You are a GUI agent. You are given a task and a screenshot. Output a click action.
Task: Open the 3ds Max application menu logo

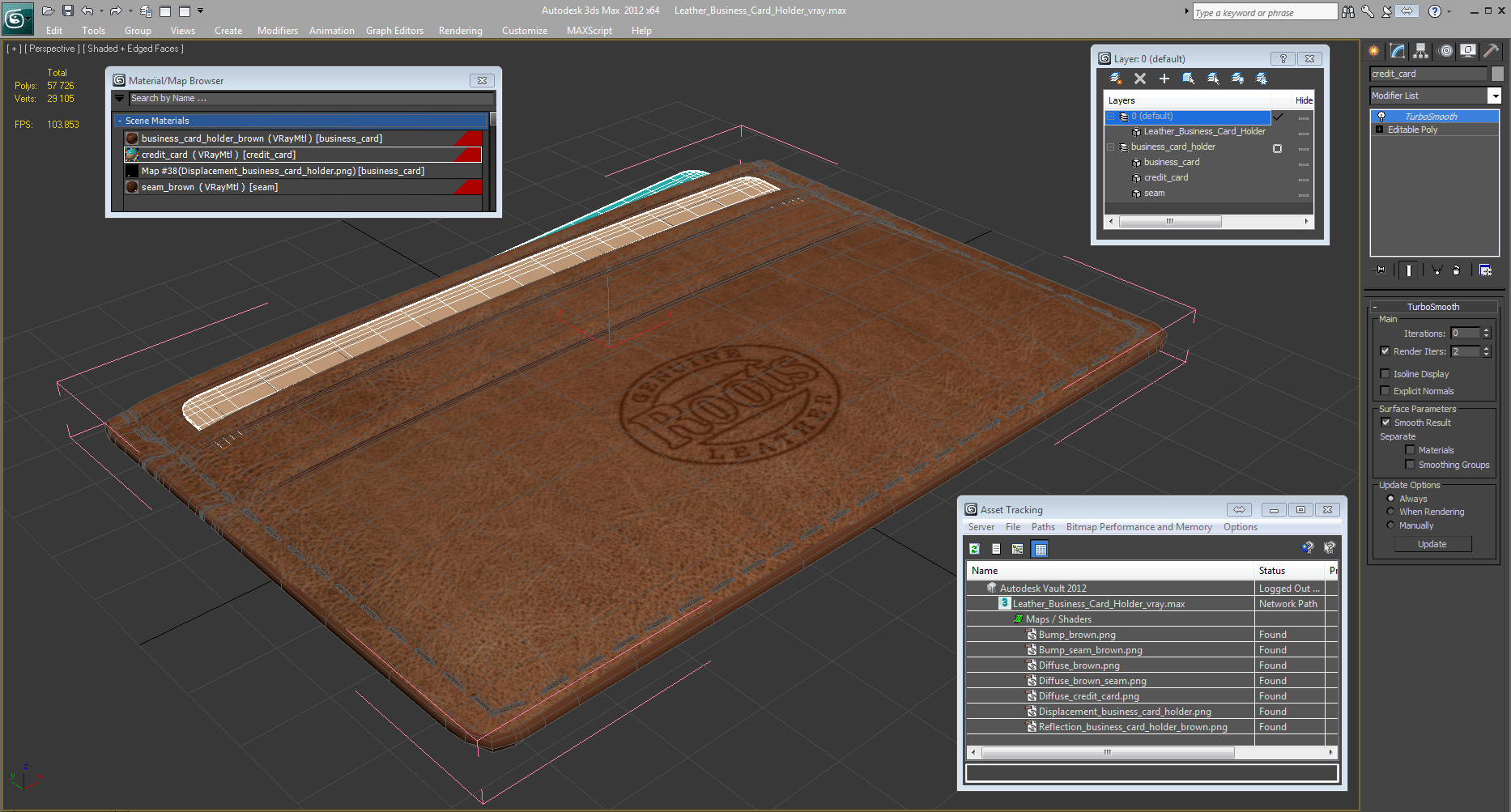(16, 18)
